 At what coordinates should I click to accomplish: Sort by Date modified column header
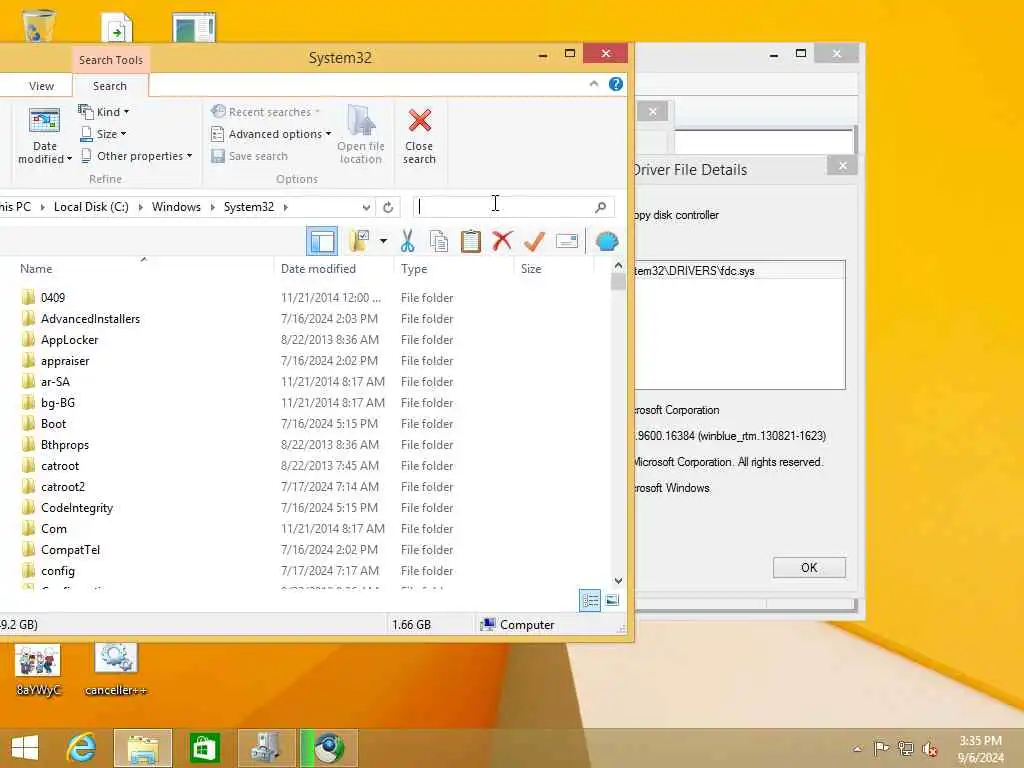click(318, 268)
